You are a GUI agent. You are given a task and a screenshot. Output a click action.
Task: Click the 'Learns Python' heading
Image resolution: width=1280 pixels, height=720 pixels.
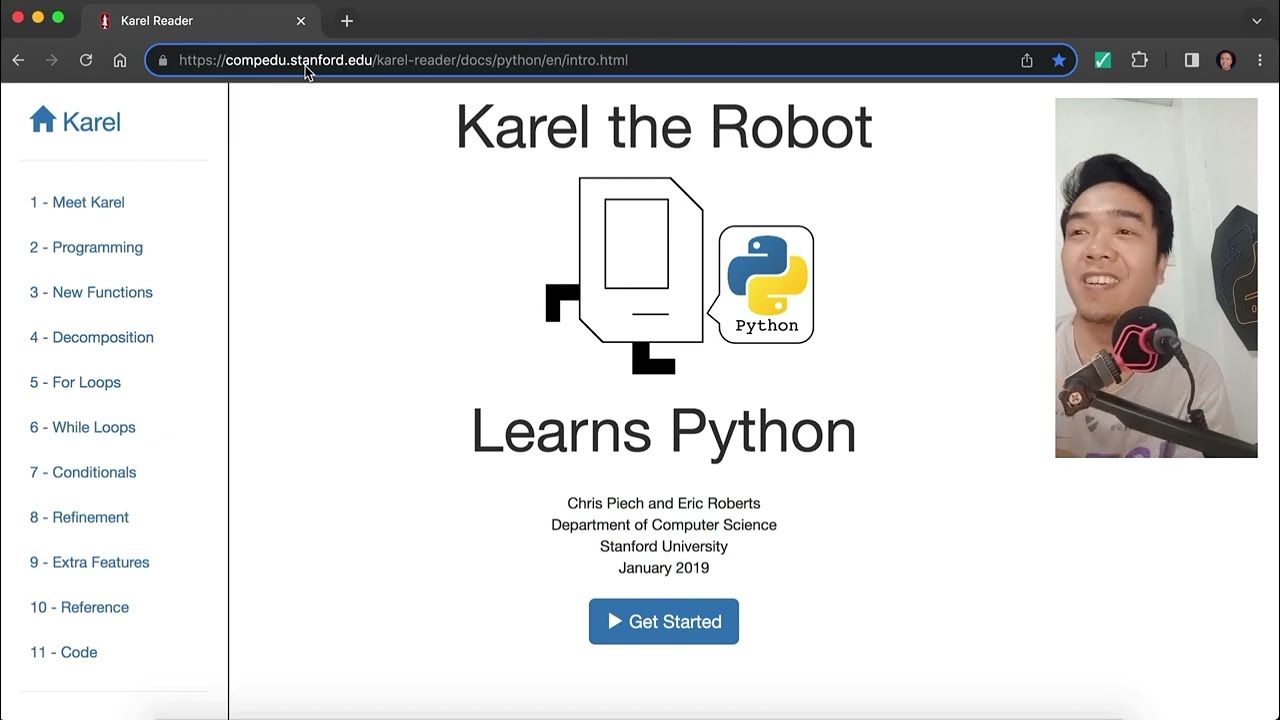pyautogui.click(x=664, y=431)
